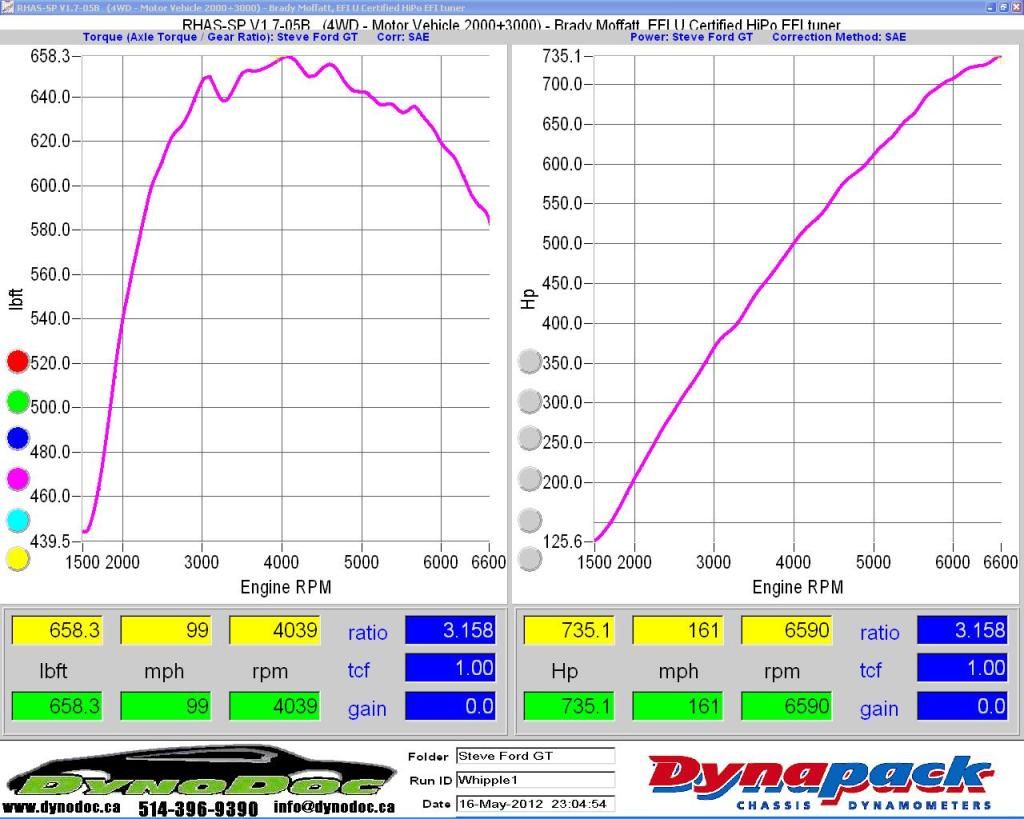Click the gray circle beside 125.6 Hp
This screenshot has width=1024, height=819.
530,558
